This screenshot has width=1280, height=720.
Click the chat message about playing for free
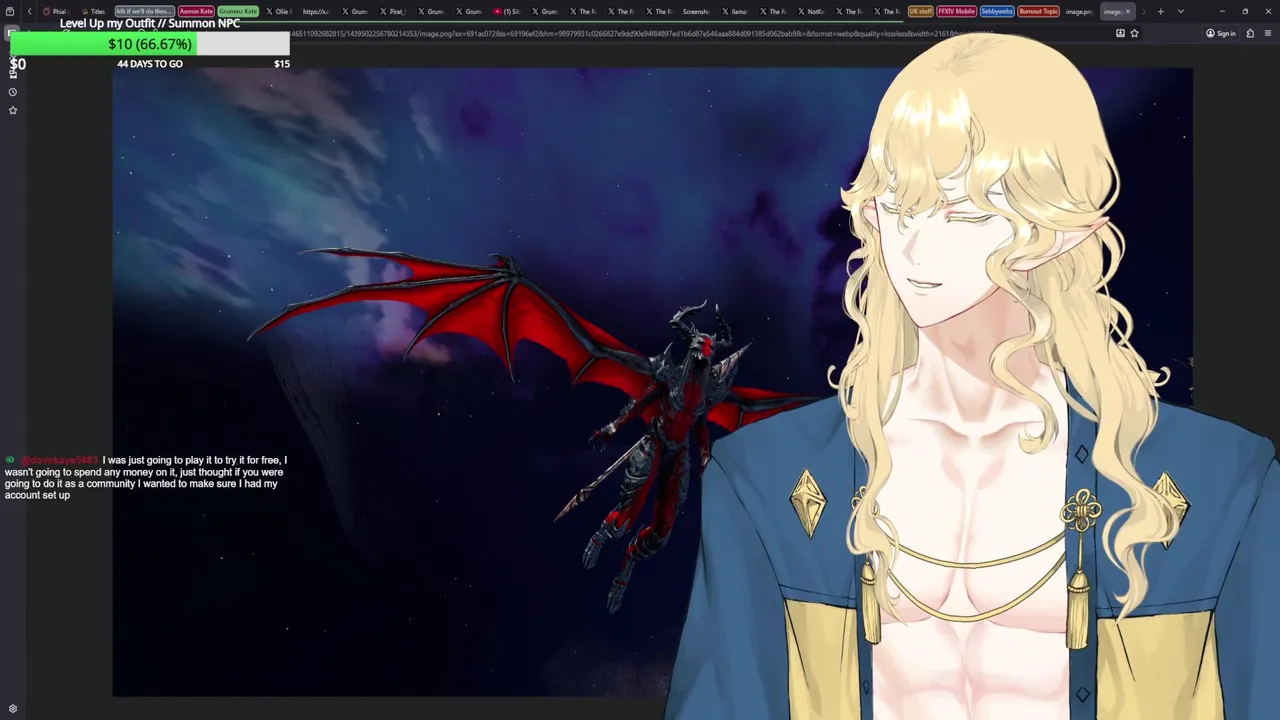tap(146, 478)
